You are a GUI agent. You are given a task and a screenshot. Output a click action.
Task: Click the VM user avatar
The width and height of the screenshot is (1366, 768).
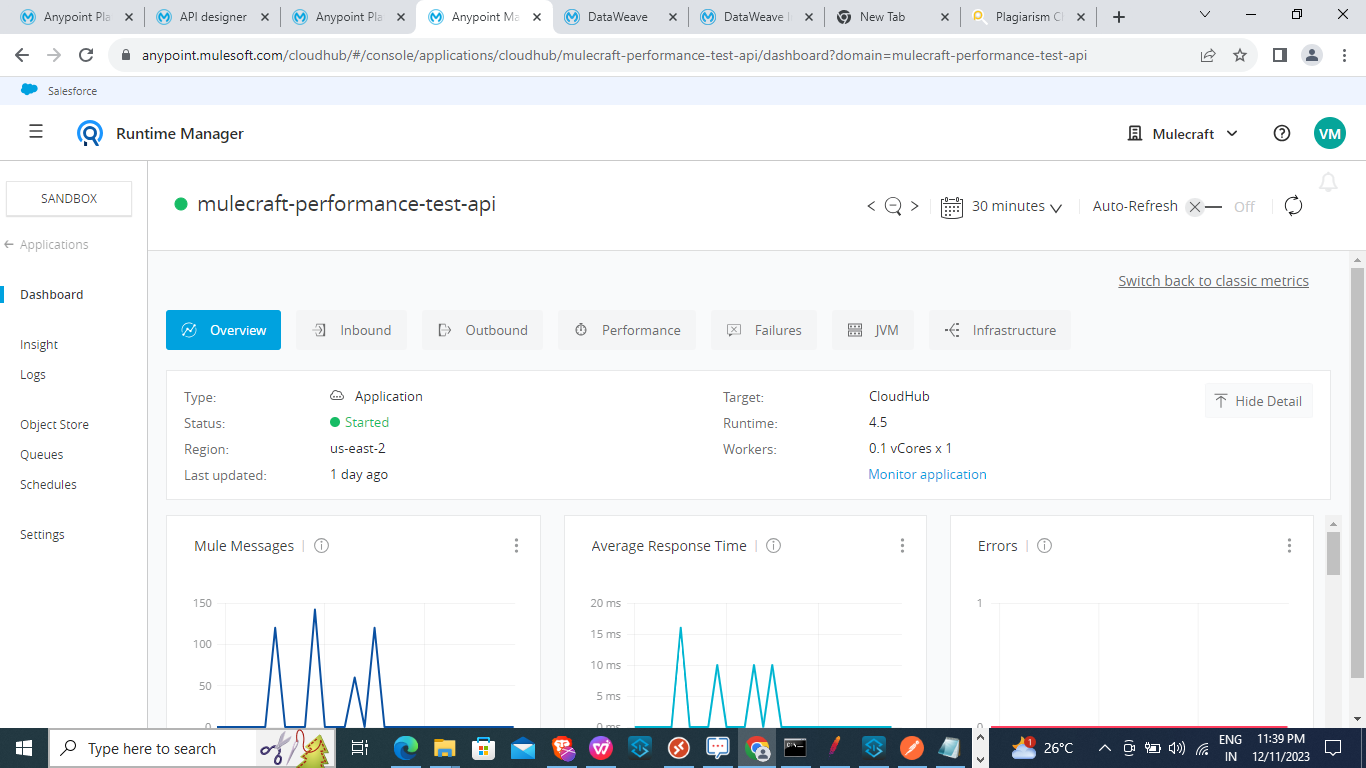click(1329, 133)
